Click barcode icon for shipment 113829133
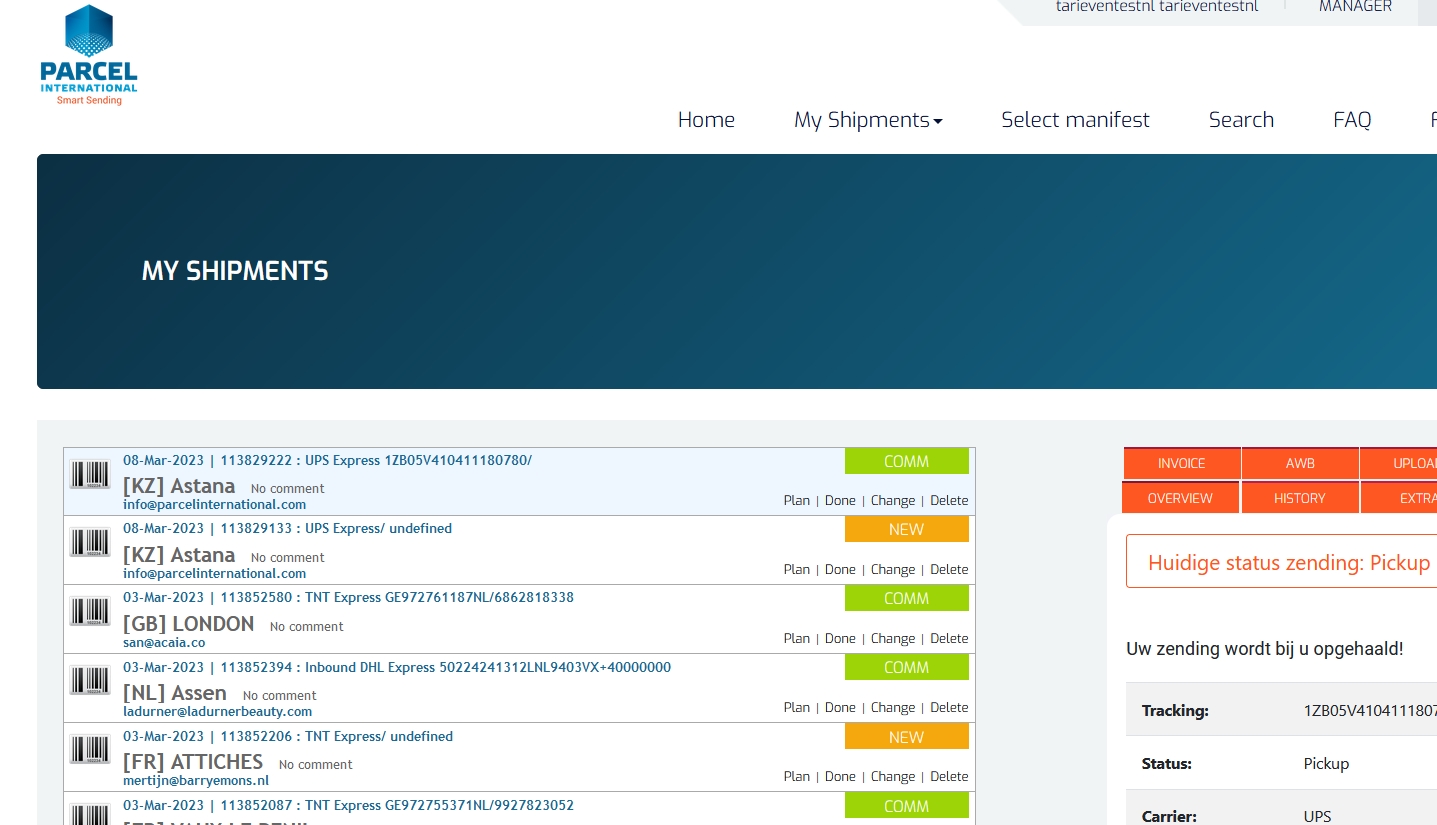The width and height of the screenshot is (1437, 825). click(90, 543)
